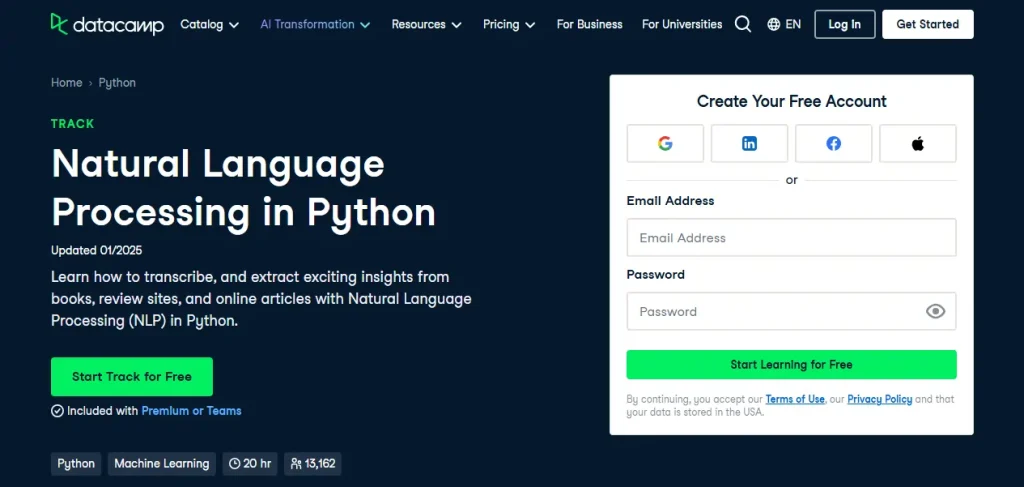Click the people icon next to 13,162
The image size is (1024, 487).
[x=296, y=464]
